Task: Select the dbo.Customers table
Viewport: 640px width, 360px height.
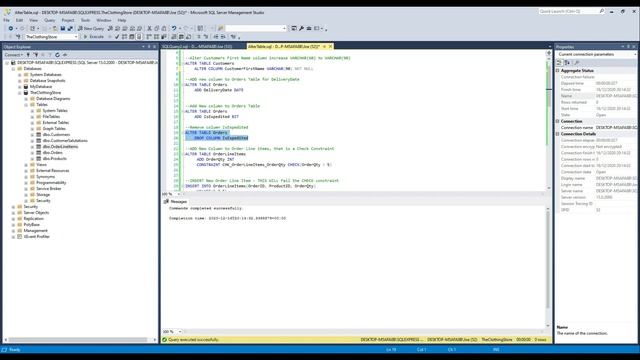Action: click(x=56, y=135)
